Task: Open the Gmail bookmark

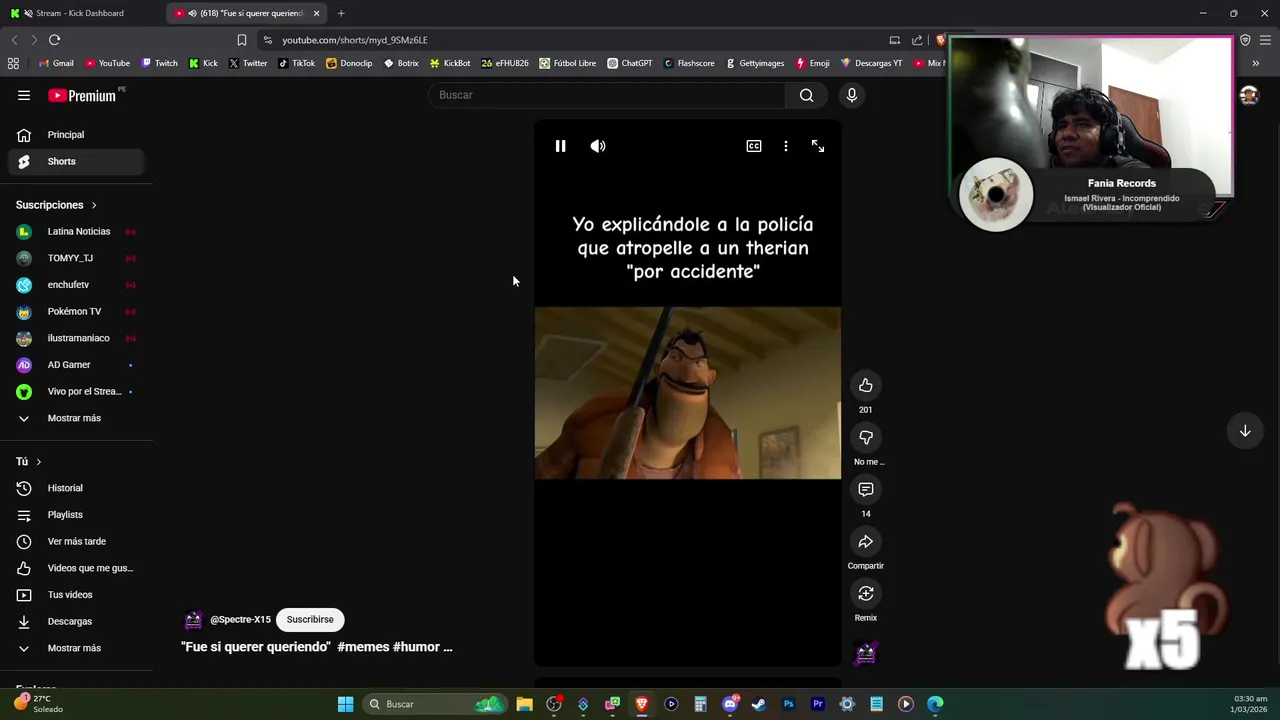Action: click(x=56, y=63)
